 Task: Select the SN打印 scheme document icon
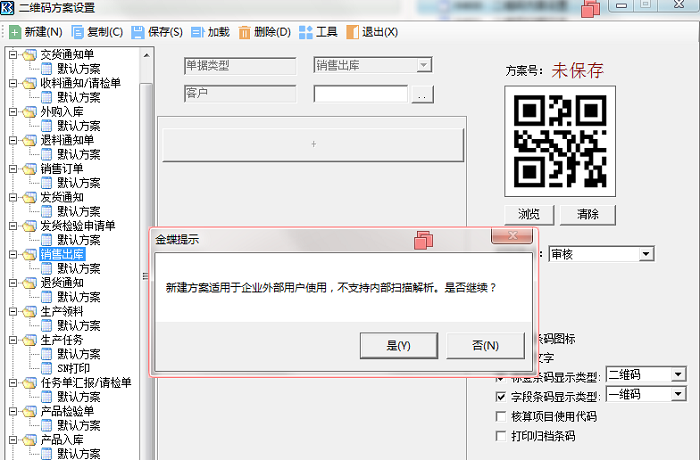click(x=47, y=368)
